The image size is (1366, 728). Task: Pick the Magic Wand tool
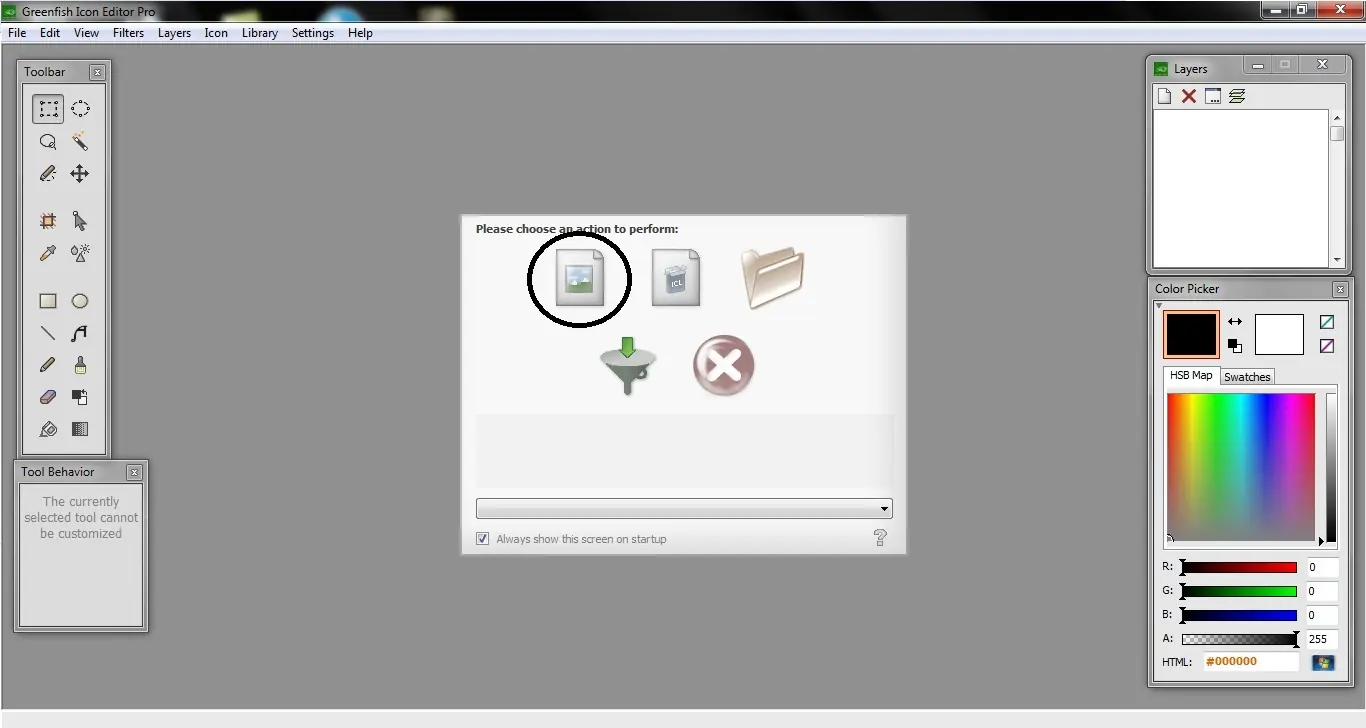80,142
